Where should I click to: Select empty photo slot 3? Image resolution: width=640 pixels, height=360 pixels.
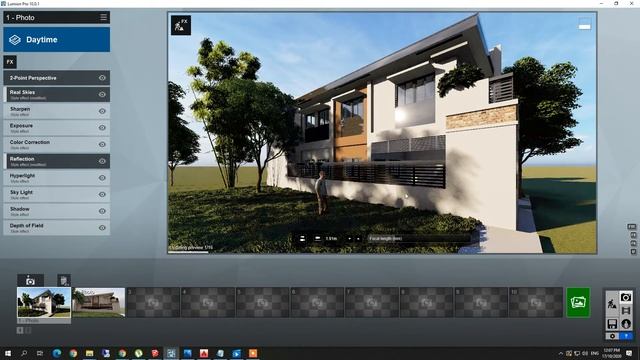pos(153,302)
